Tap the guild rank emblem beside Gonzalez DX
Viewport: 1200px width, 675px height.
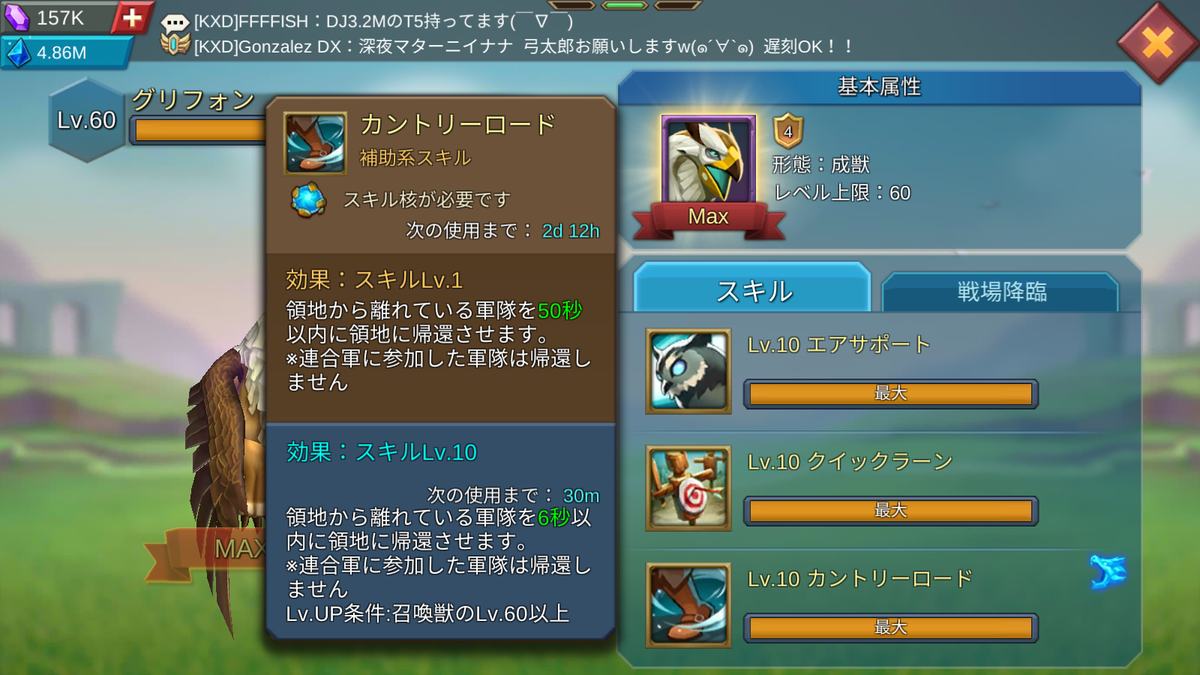coord(175,46)
